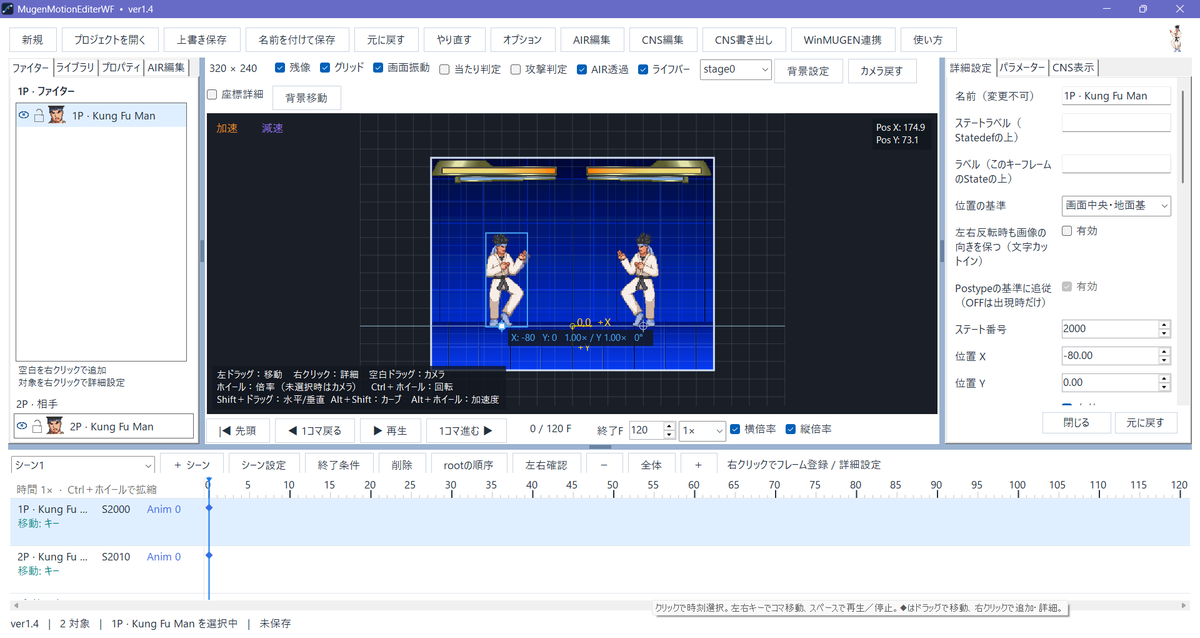Open the 1× playback speed dropdown
The image size is (1200, 638).
[x=701, y=430]
